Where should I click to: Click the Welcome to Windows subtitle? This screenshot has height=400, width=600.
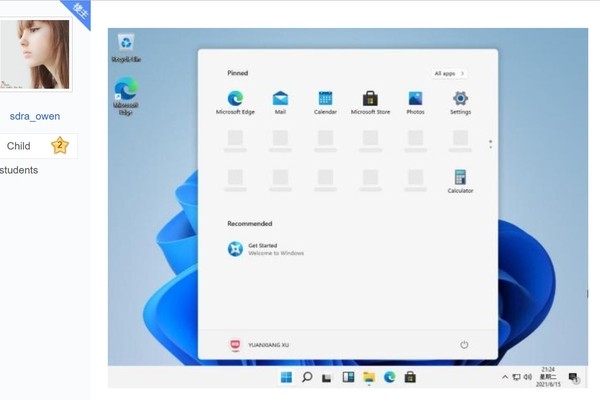click(276, 253)
